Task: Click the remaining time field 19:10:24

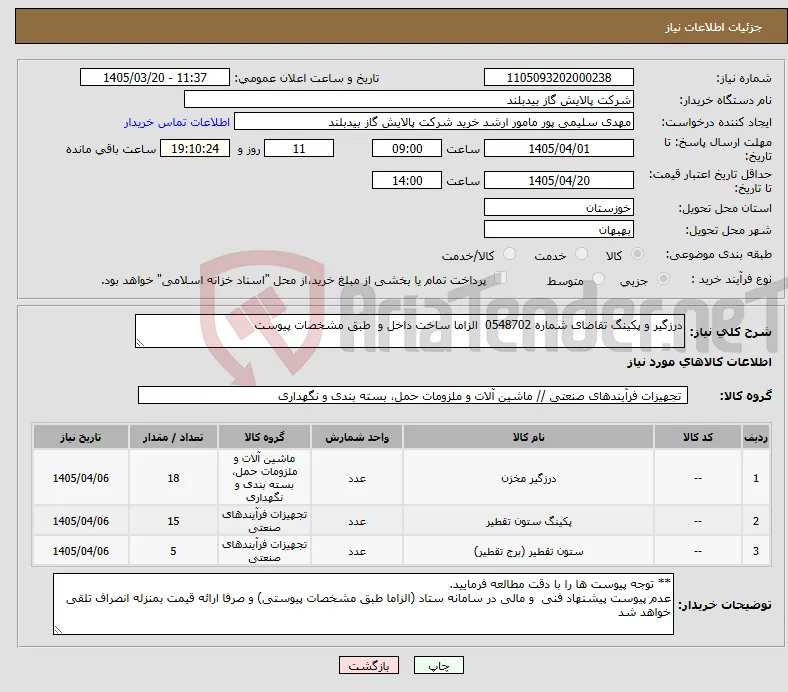Action: coord(195,149)
